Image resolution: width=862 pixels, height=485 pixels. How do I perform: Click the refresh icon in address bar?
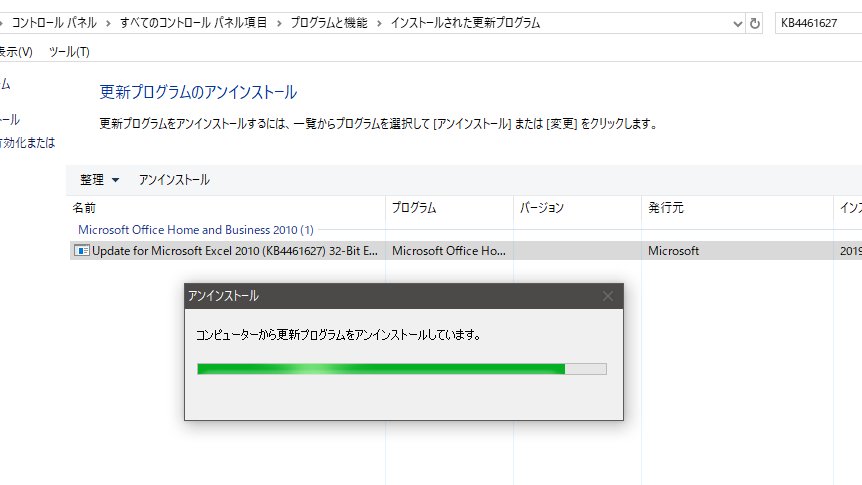755,23
